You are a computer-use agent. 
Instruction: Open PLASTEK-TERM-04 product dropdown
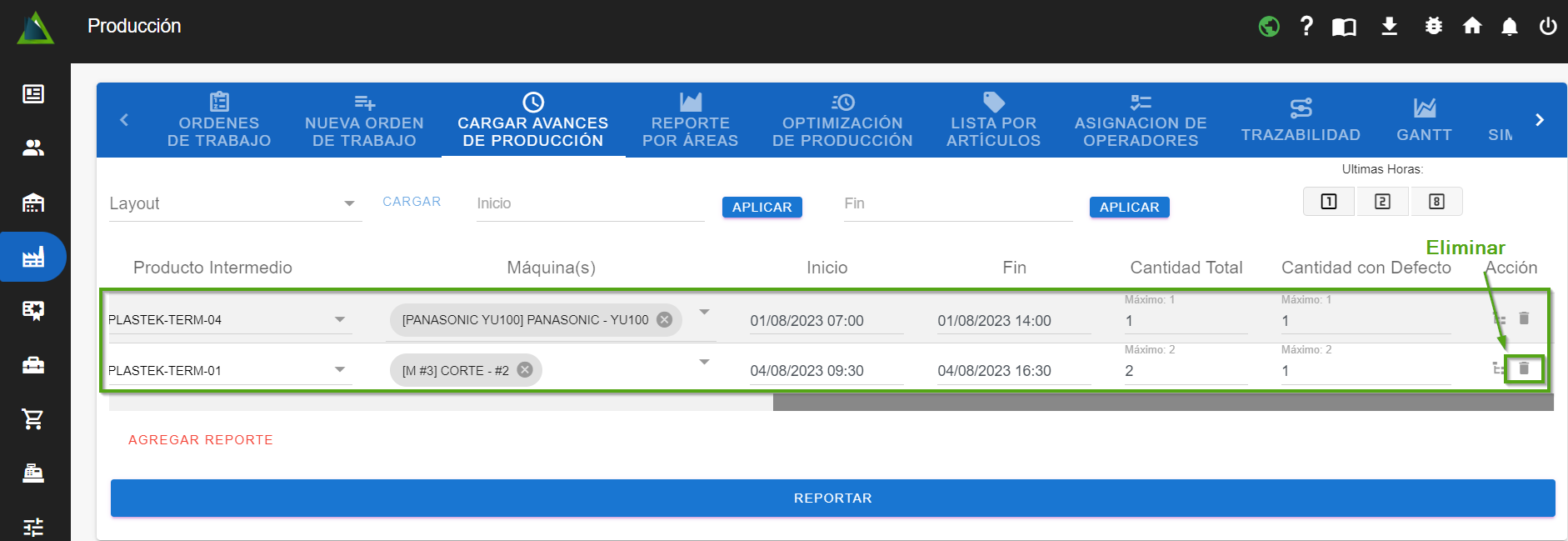[x=339, y=320]
